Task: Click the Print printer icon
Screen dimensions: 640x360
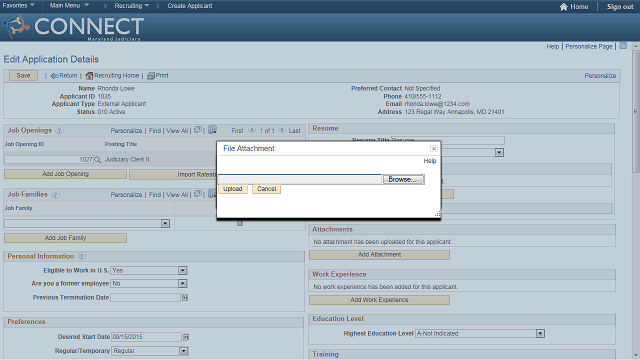Action: point(151,76)
